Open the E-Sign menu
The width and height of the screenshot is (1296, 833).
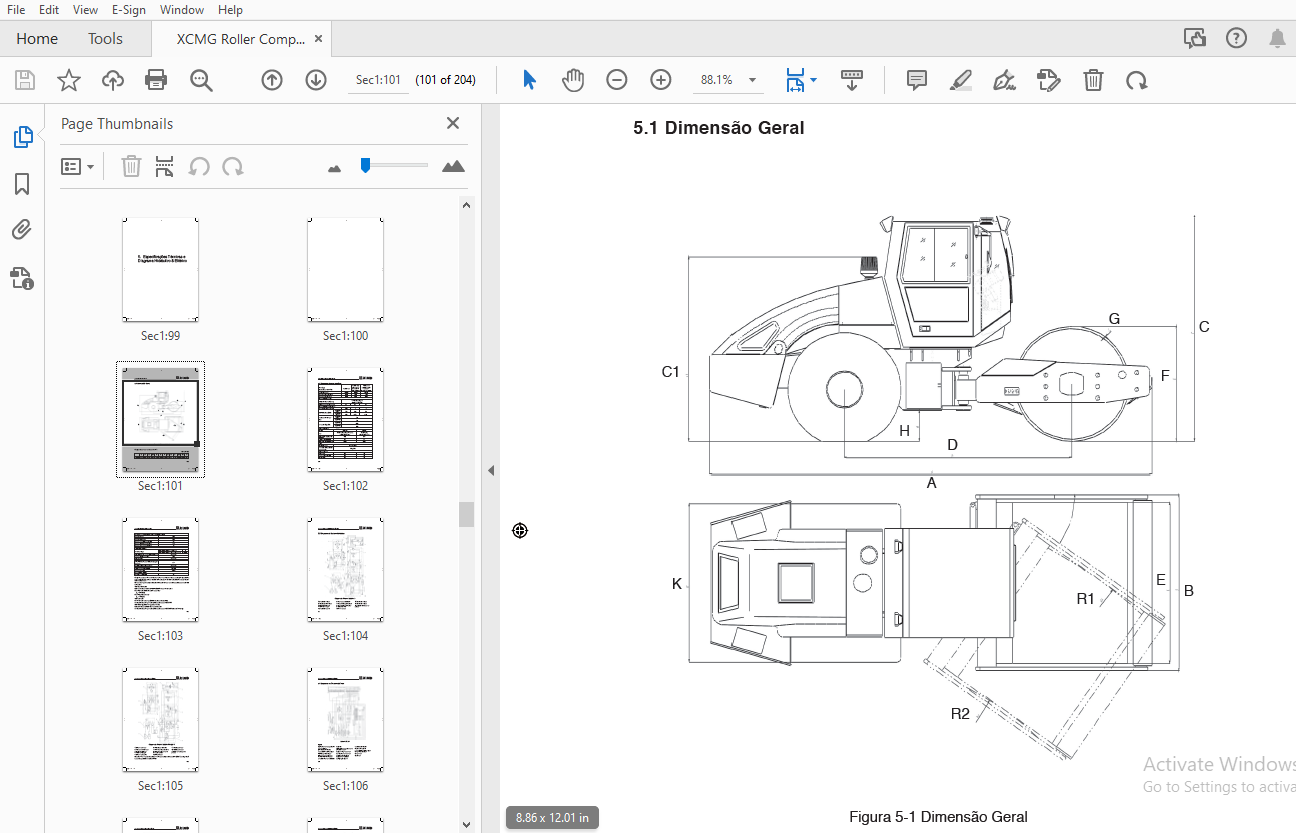[x=129, y=10]
